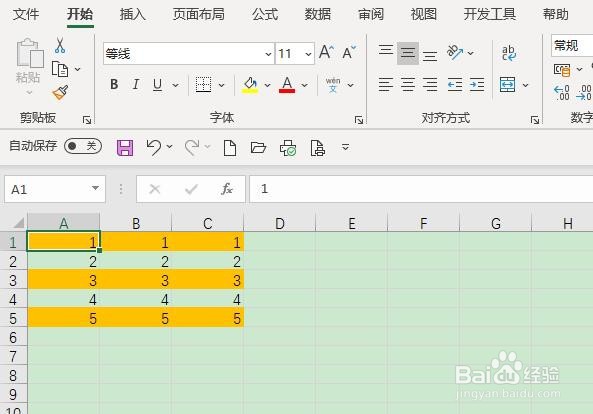
Task: Switch to the 页面布局 tab
Action: pyautogui.click(x=199, y=14)
